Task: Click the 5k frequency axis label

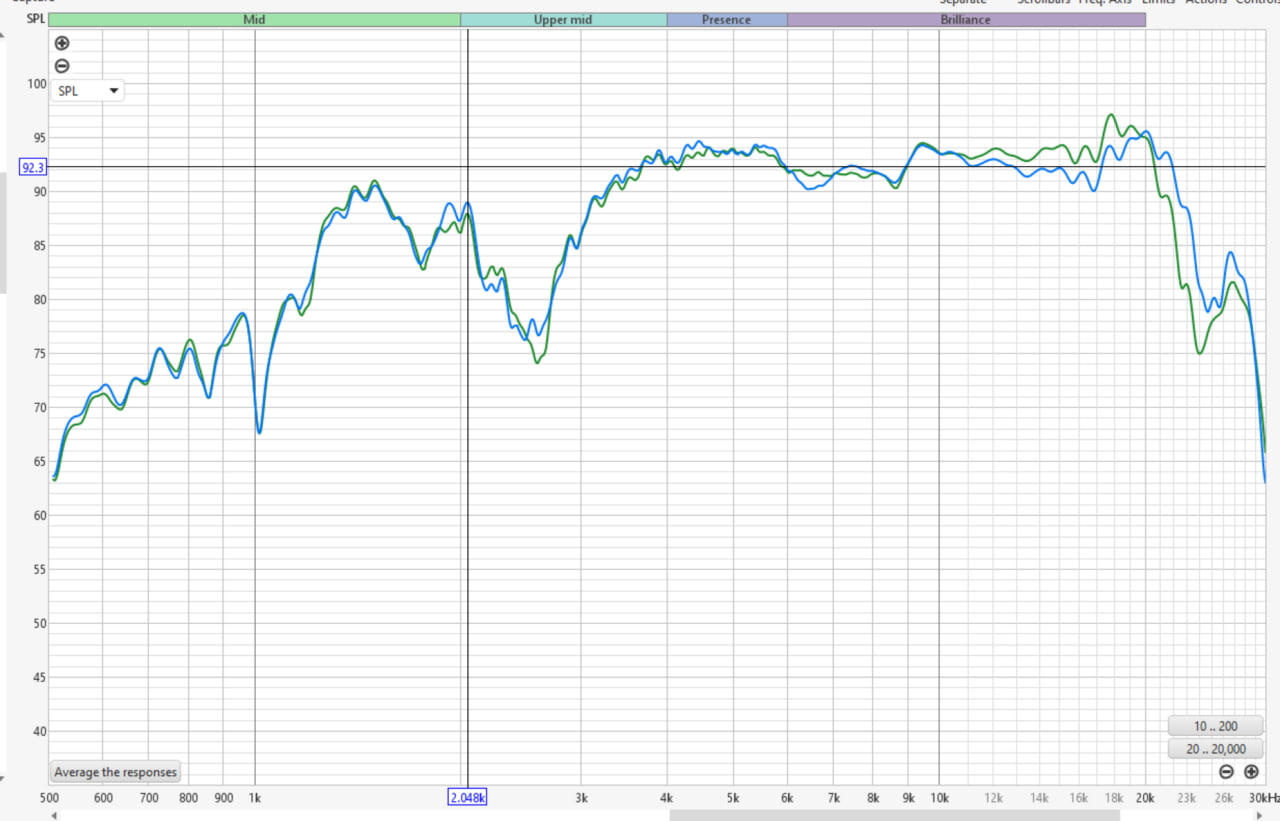Action: [733, 798]
